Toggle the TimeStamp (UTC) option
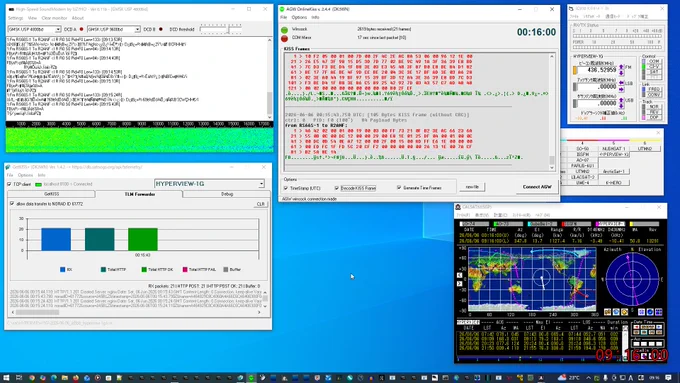Viewport: 680px width, 383px height. (x=286, y=188)
